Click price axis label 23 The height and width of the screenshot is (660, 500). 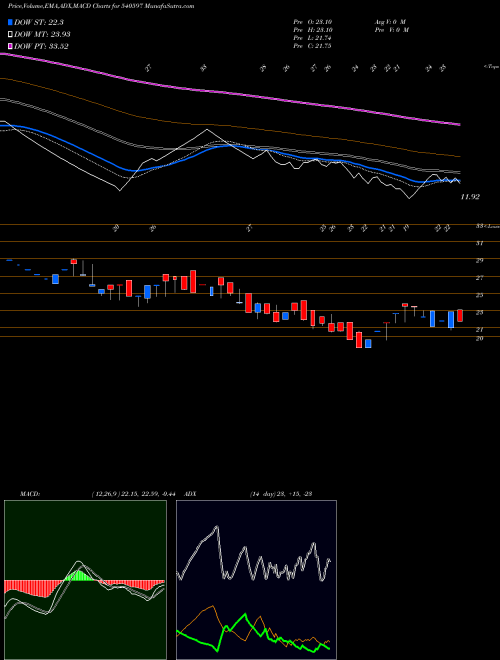[479, 312]
